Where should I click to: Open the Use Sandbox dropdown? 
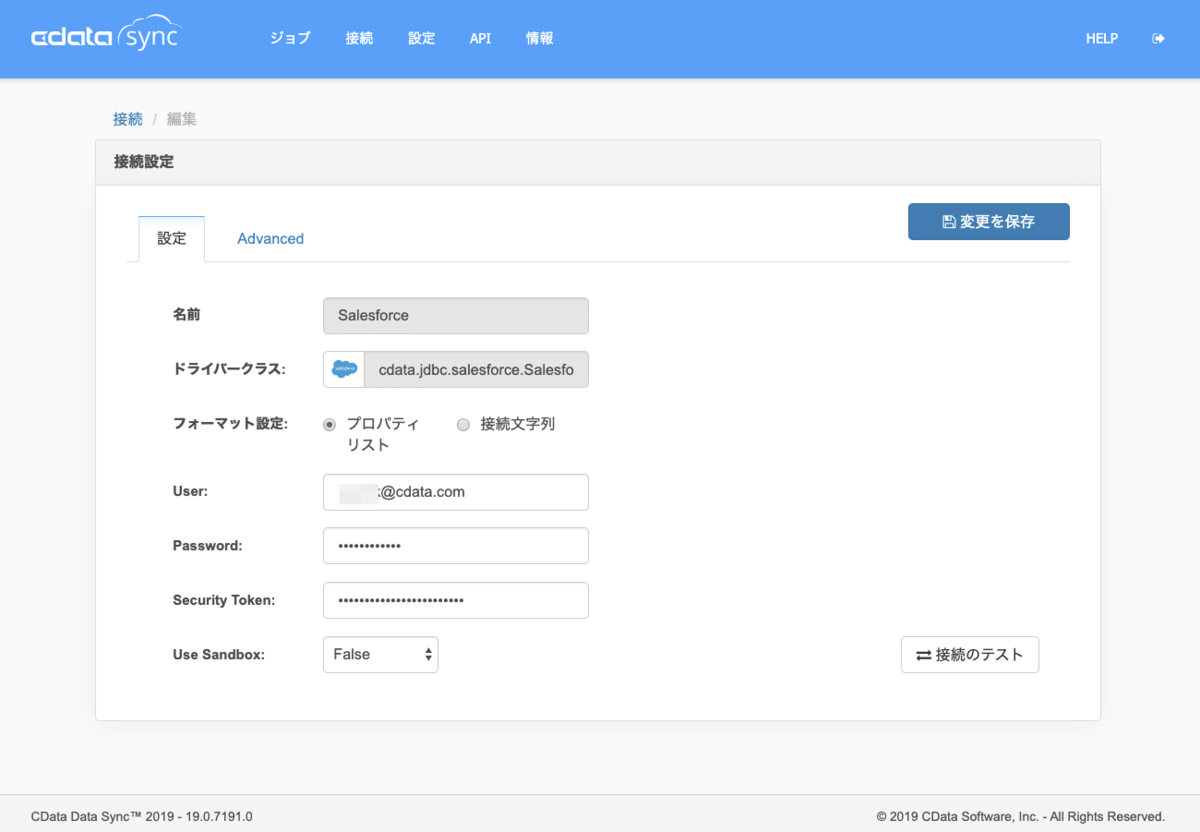380,654
